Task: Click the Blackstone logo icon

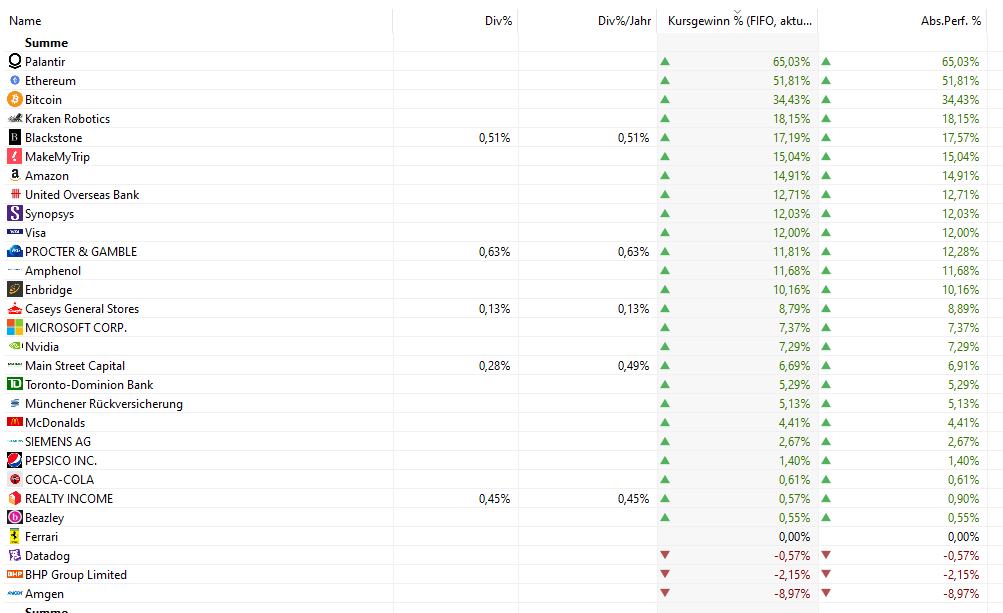Action: [x=15, y=138]
